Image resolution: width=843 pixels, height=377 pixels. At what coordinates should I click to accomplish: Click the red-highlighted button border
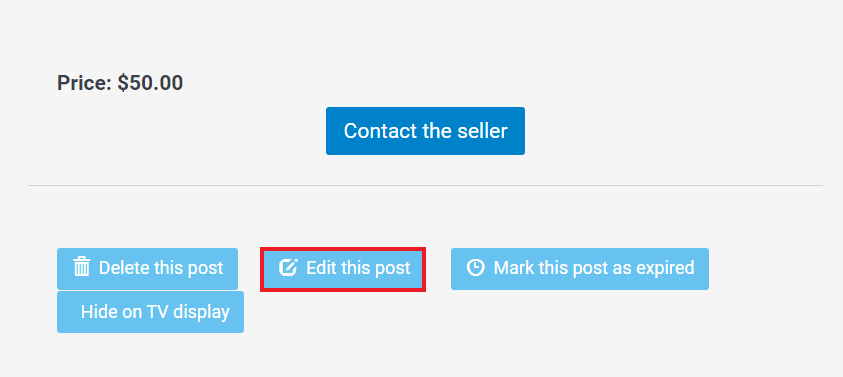(x=343, y=249)
